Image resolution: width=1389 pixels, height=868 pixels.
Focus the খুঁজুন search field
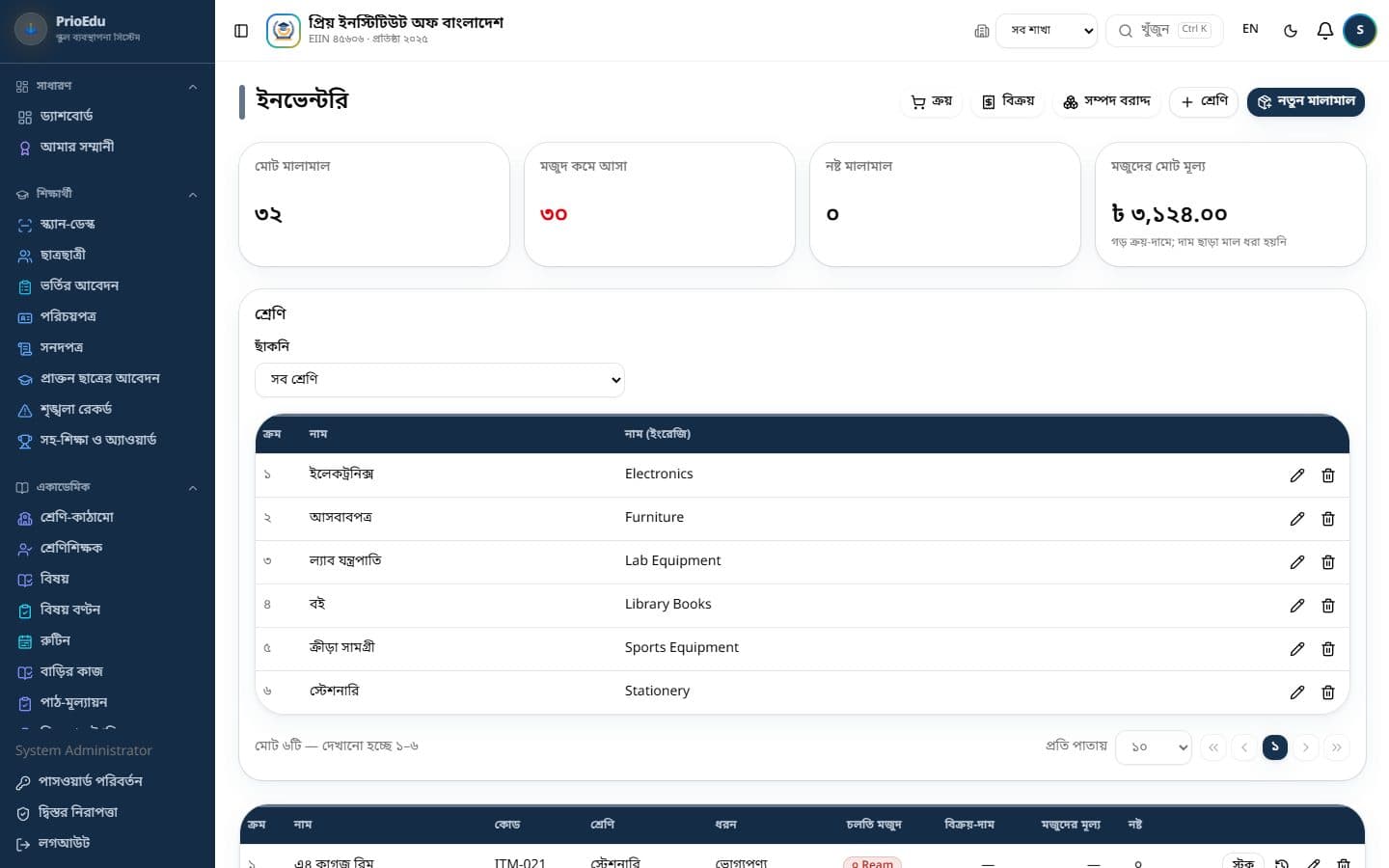tap(1164, 31)
